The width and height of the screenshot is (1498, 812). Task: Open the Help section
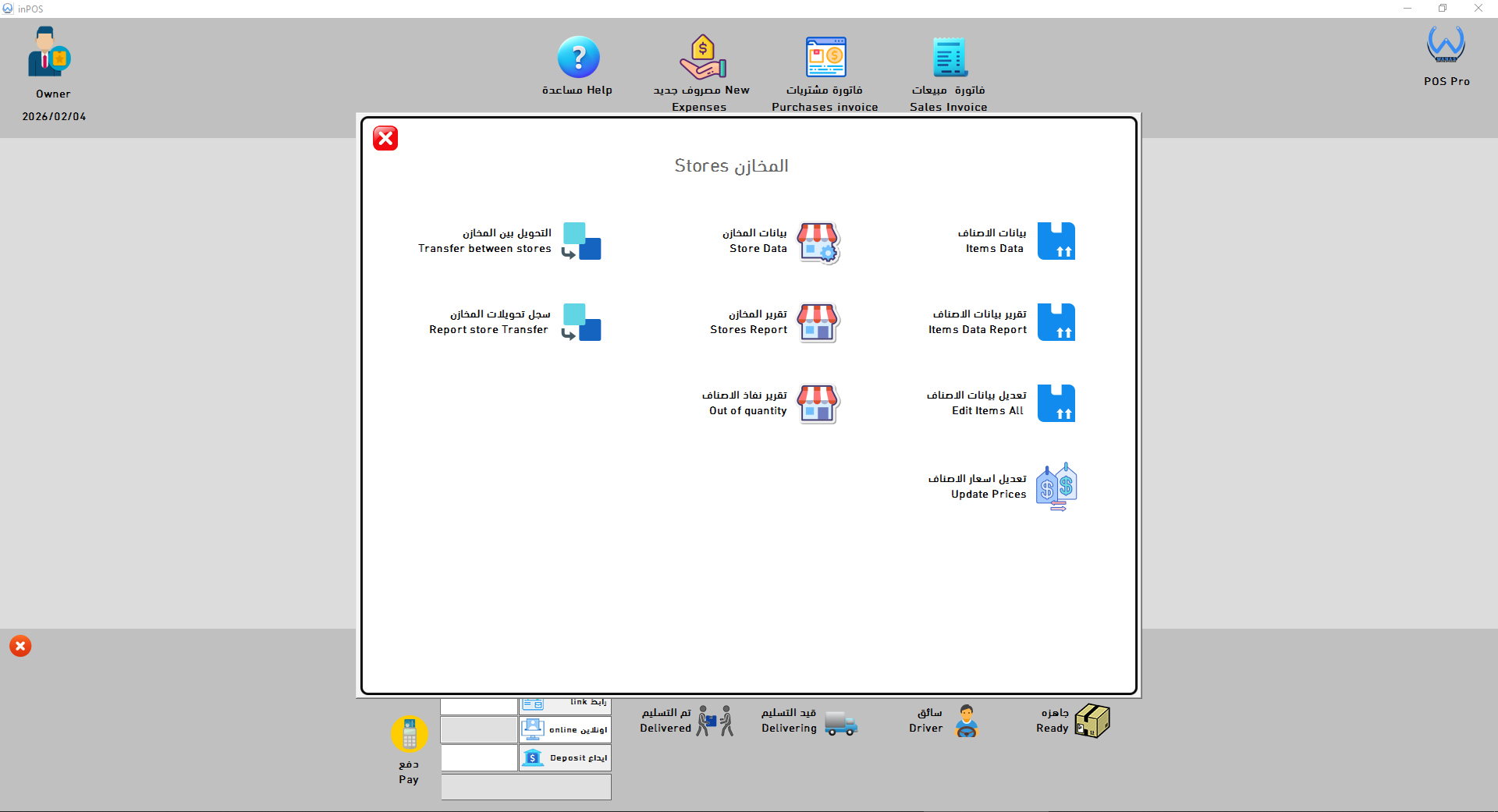tap(578, 66)
